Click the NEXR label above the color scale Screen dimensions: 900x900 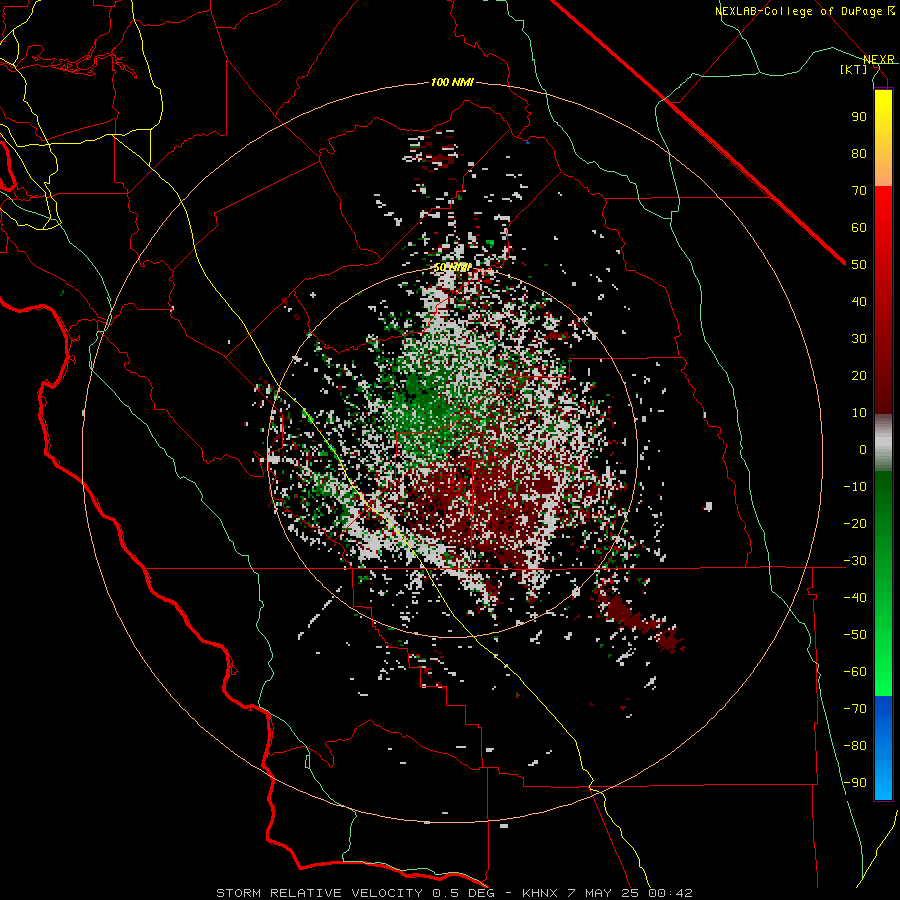(878, 59)
